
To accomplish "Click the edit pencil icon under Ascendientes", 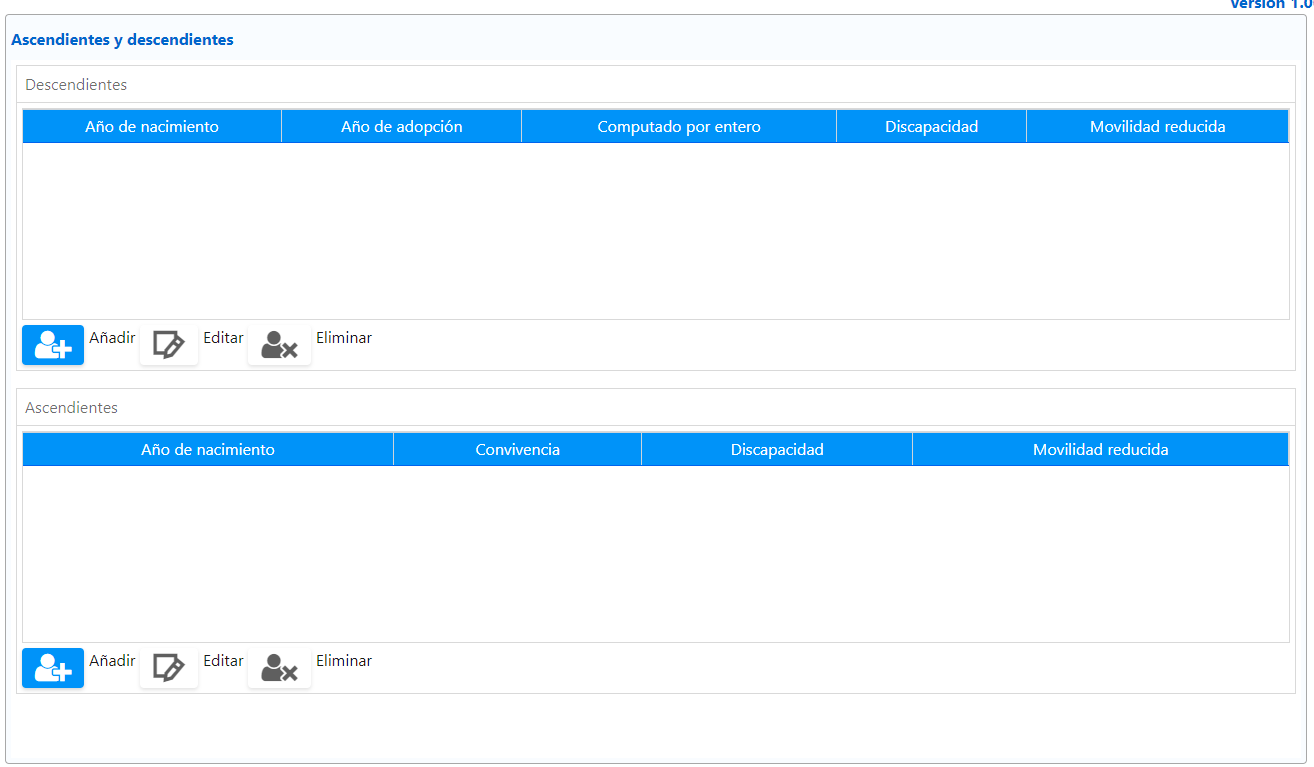I will (x=169, y=668).
